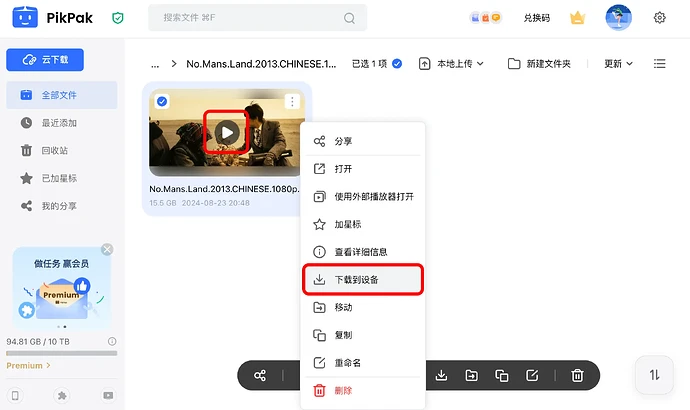Open settings gear icon
This screenshot has height=410, width=690.
(x=659, y=18)
